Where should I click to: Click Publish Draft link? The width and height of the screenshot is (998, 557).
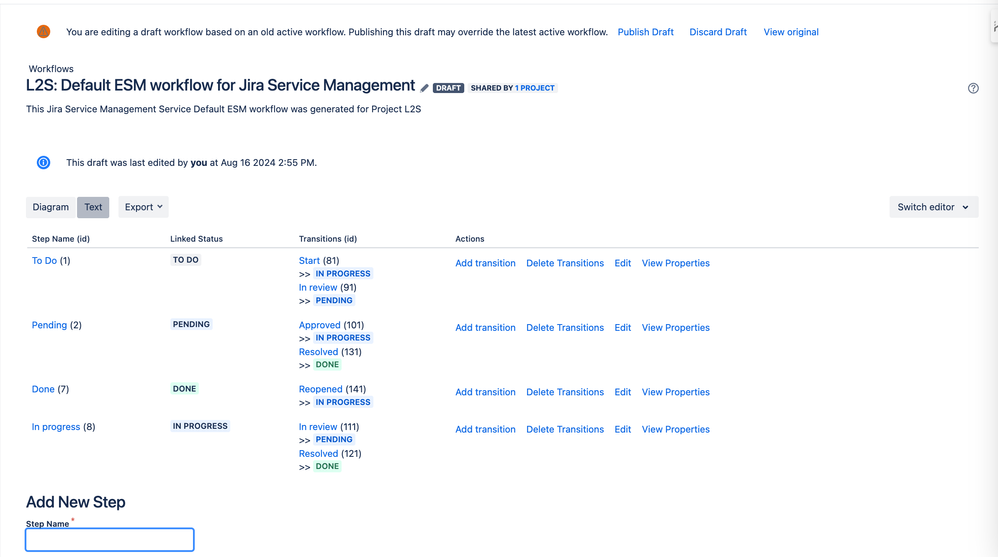pos(645,32)
